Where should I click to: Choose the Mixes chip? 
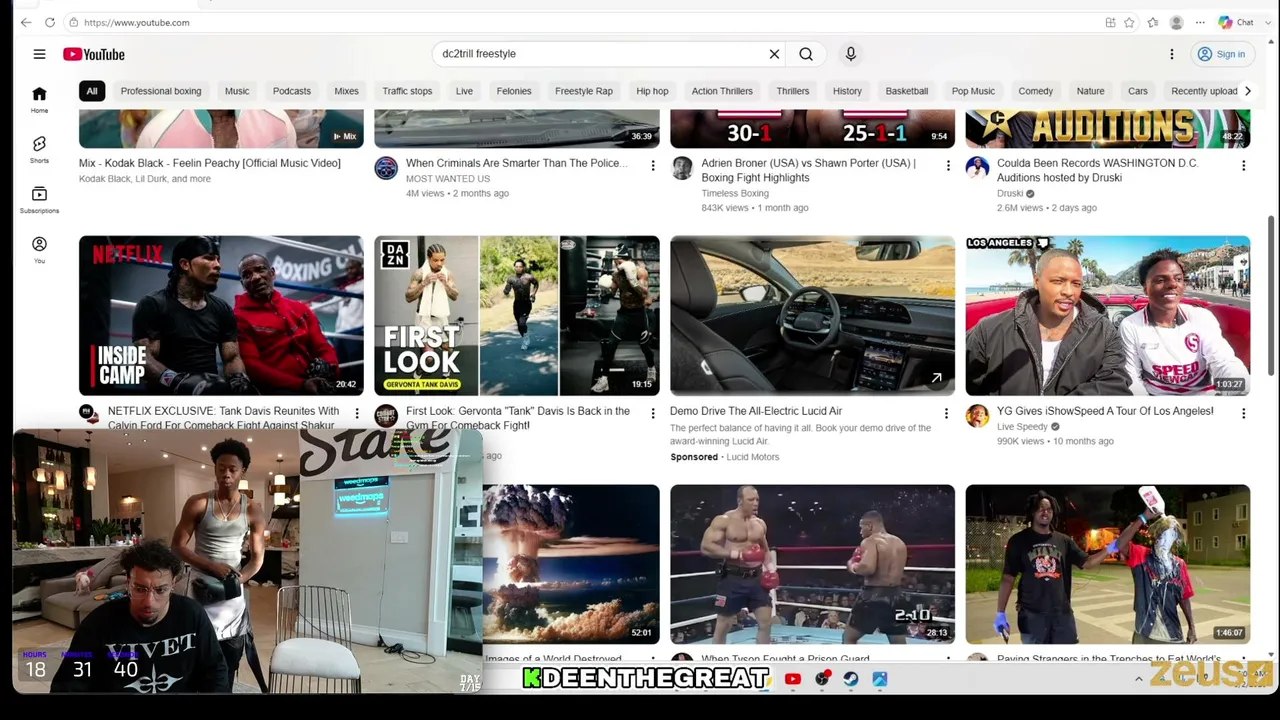(x=346, y=91)
